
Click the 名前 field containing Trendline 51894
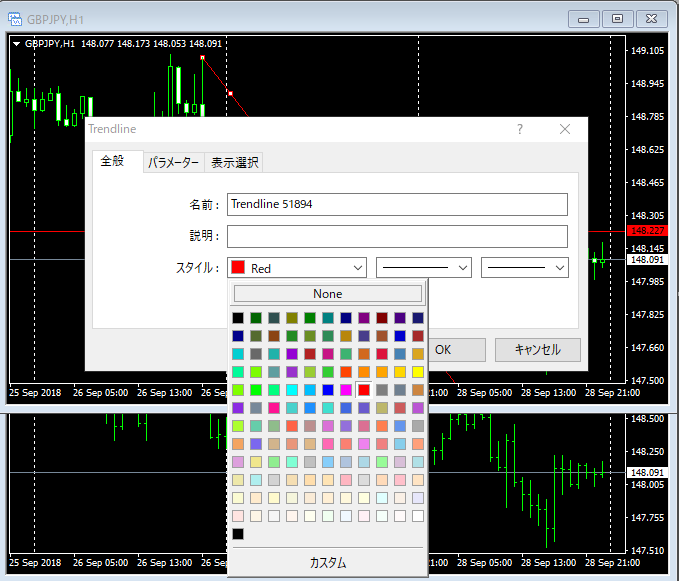397,204
